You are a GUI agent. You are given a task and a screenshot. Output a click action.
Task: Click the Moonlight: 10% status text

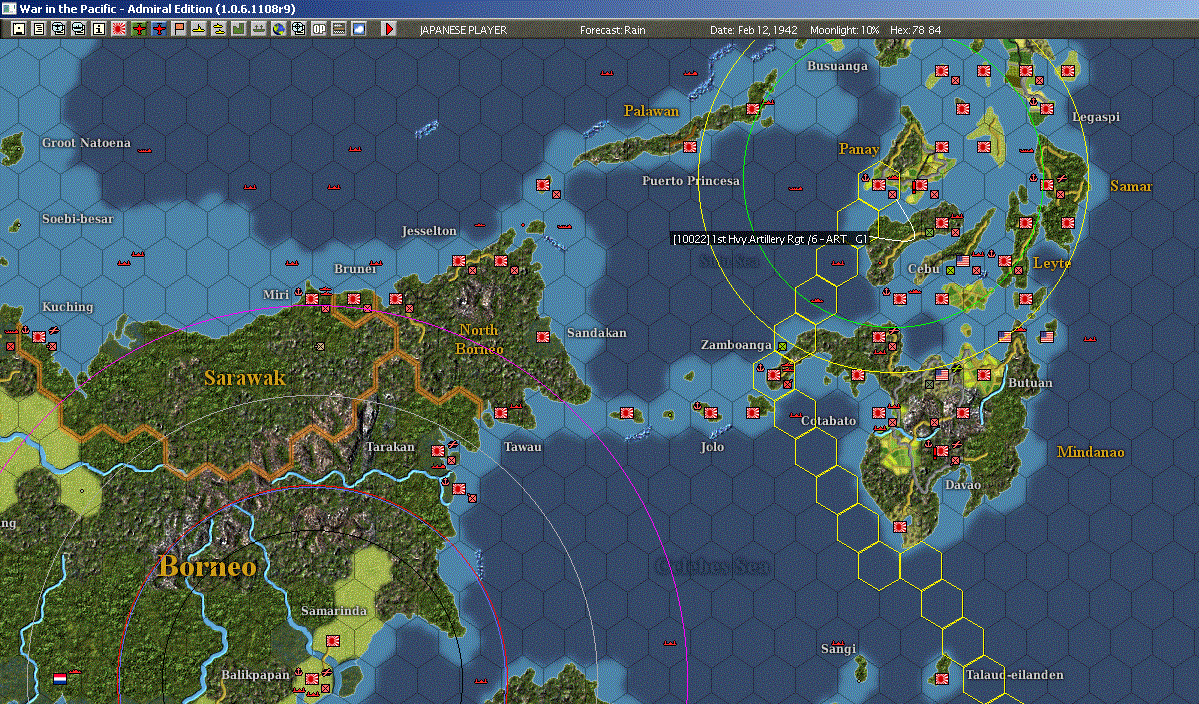coord(844,30)
